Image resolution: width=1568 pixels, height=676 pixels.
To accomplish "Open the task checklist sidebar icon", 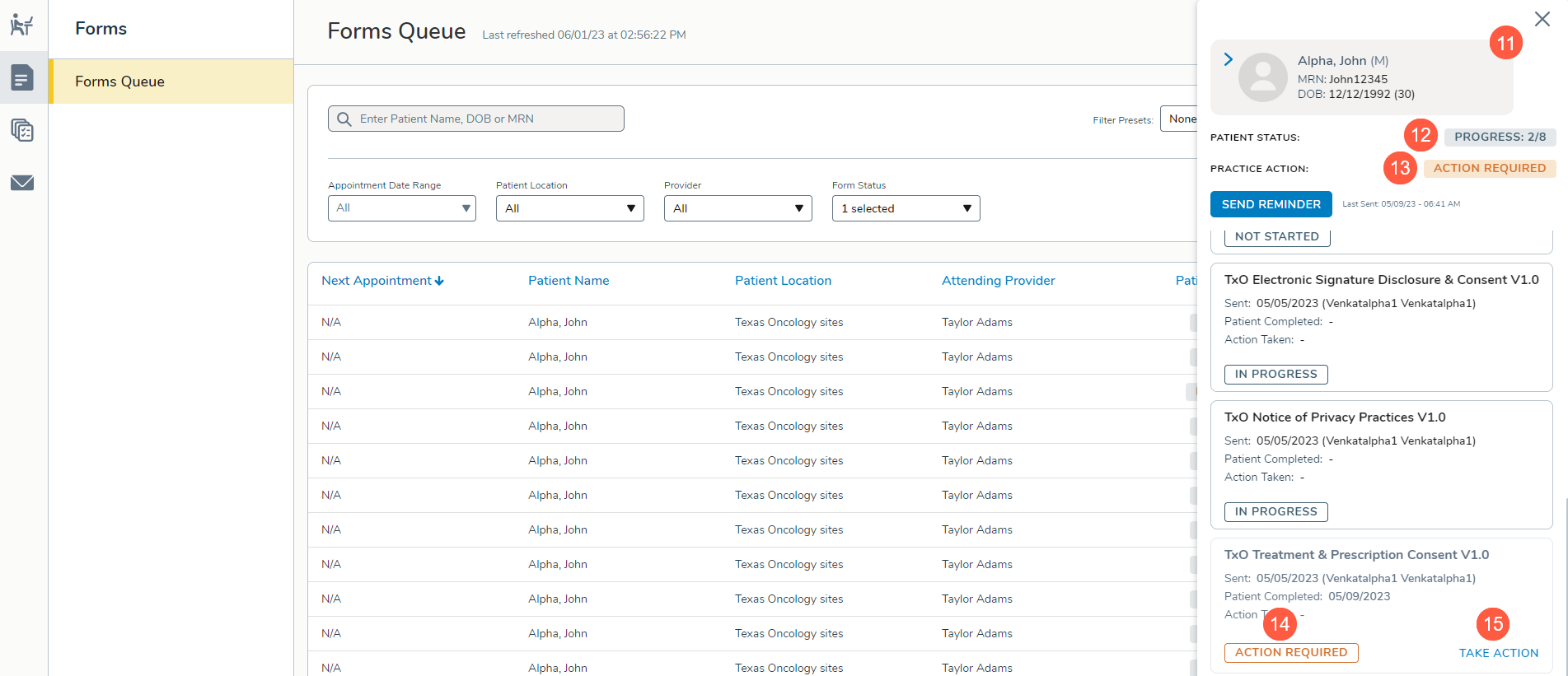I will (x=22, y=130).
